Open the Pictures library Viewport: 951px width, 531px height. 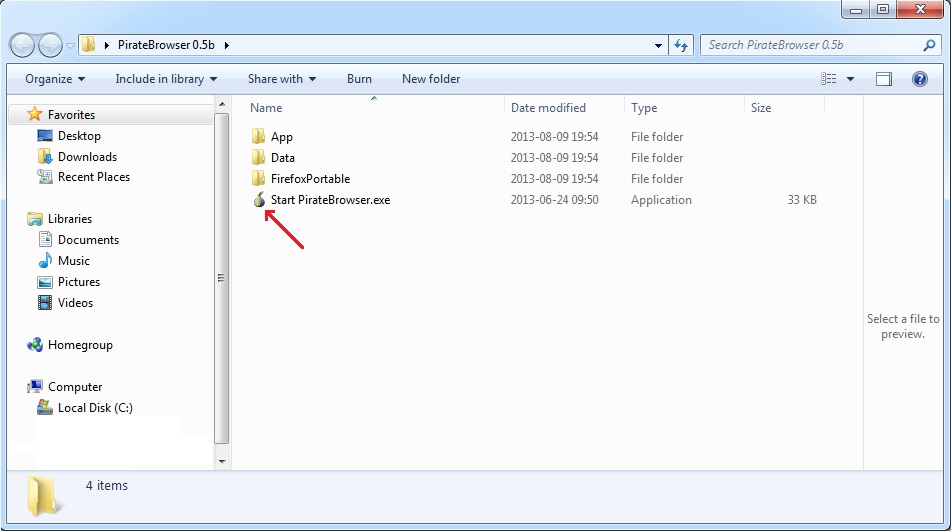point(79,282)
